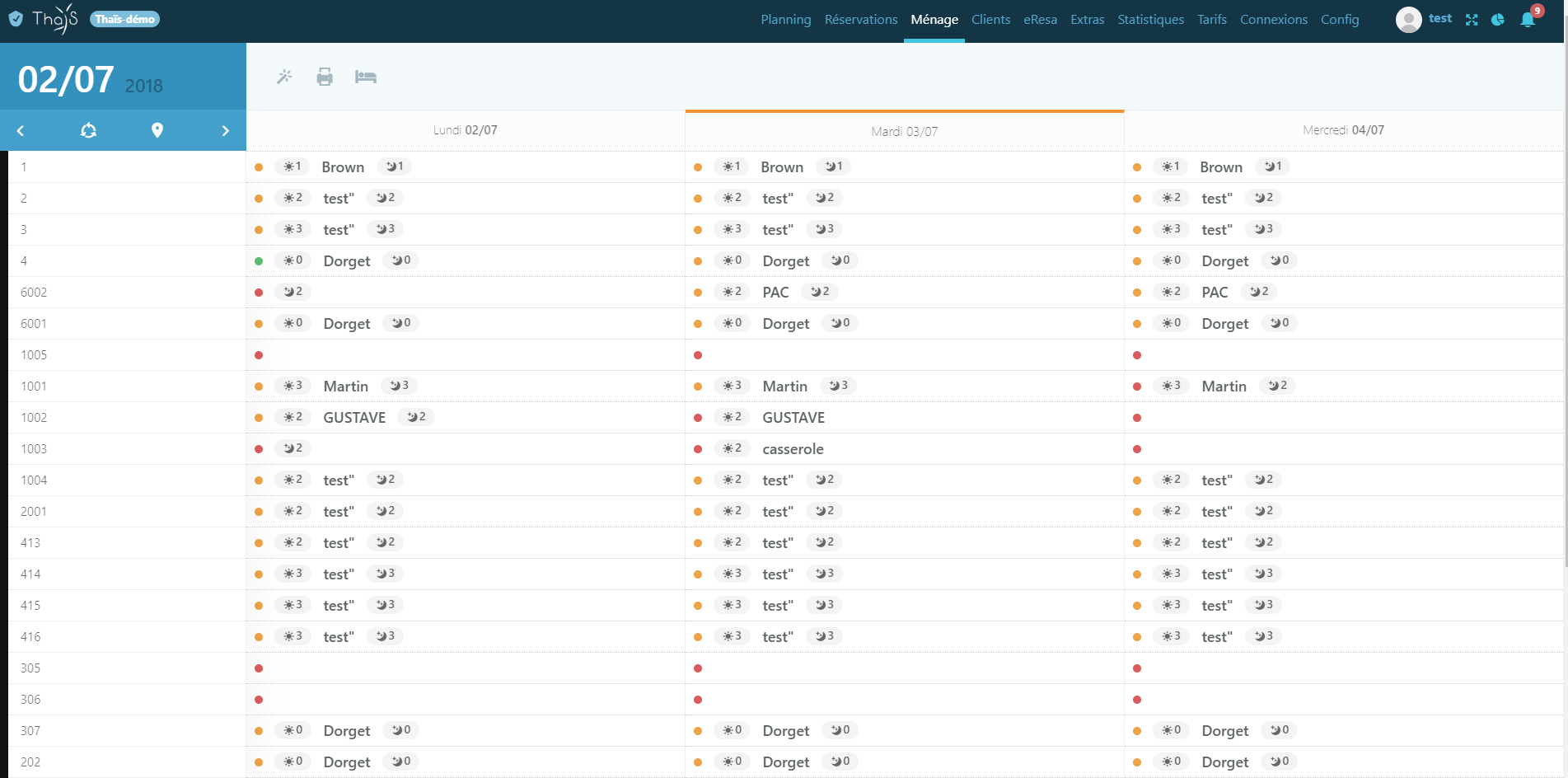Select room 306 row label
The width and height of the screenshot is (1568, 778).
coord(30,700)
